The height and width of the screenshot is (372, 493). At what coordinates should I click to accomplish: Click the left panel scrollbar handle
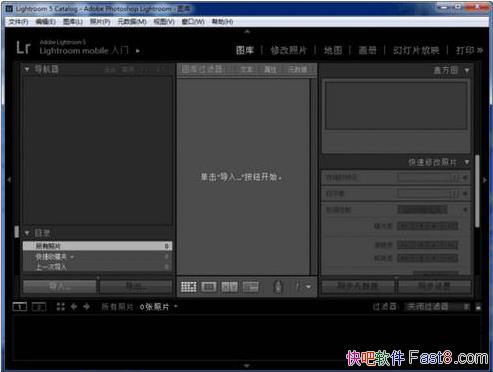(x=17, y=232)
